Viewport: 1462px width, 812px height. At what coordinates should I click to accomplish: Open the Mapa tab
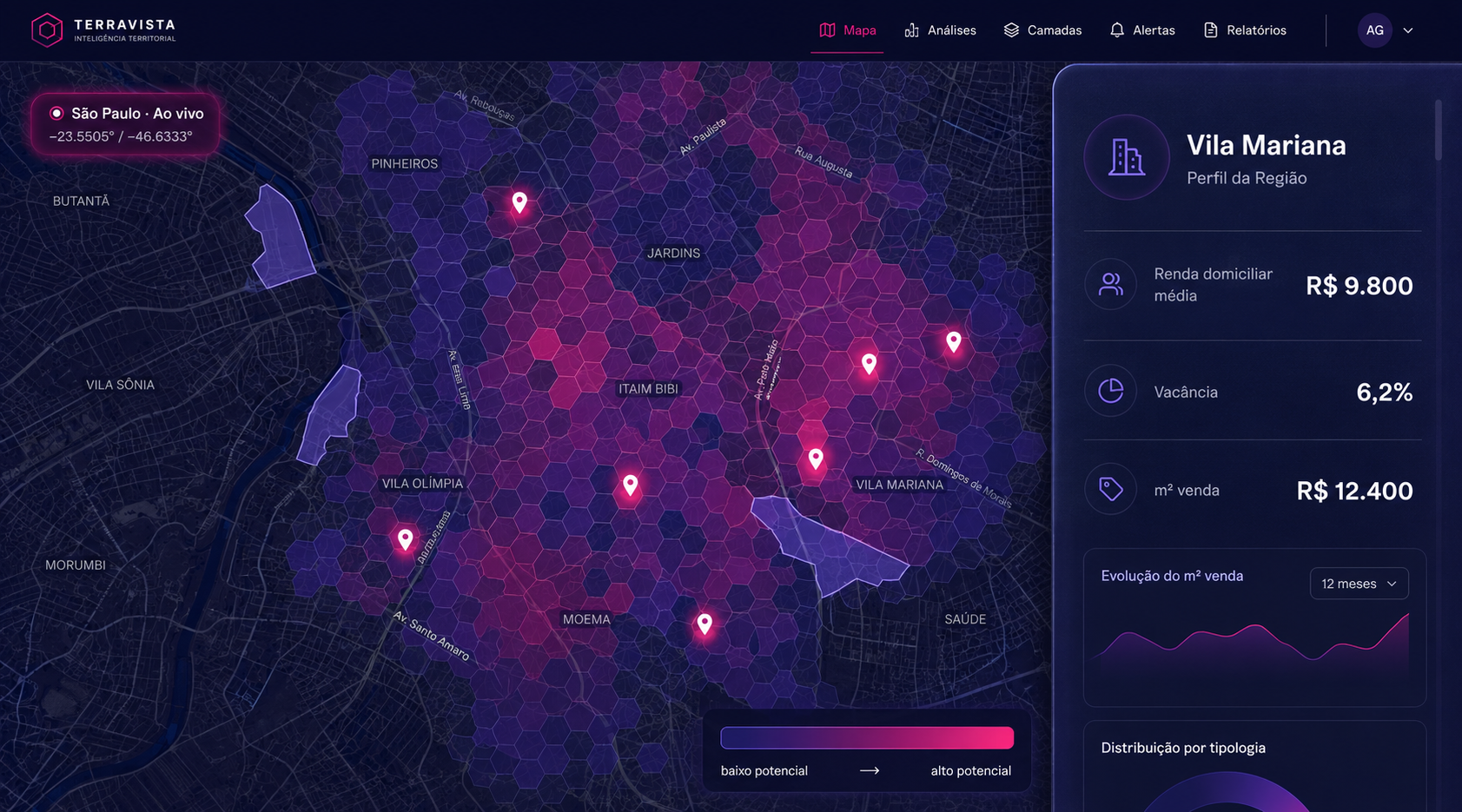tap(848, 30)
